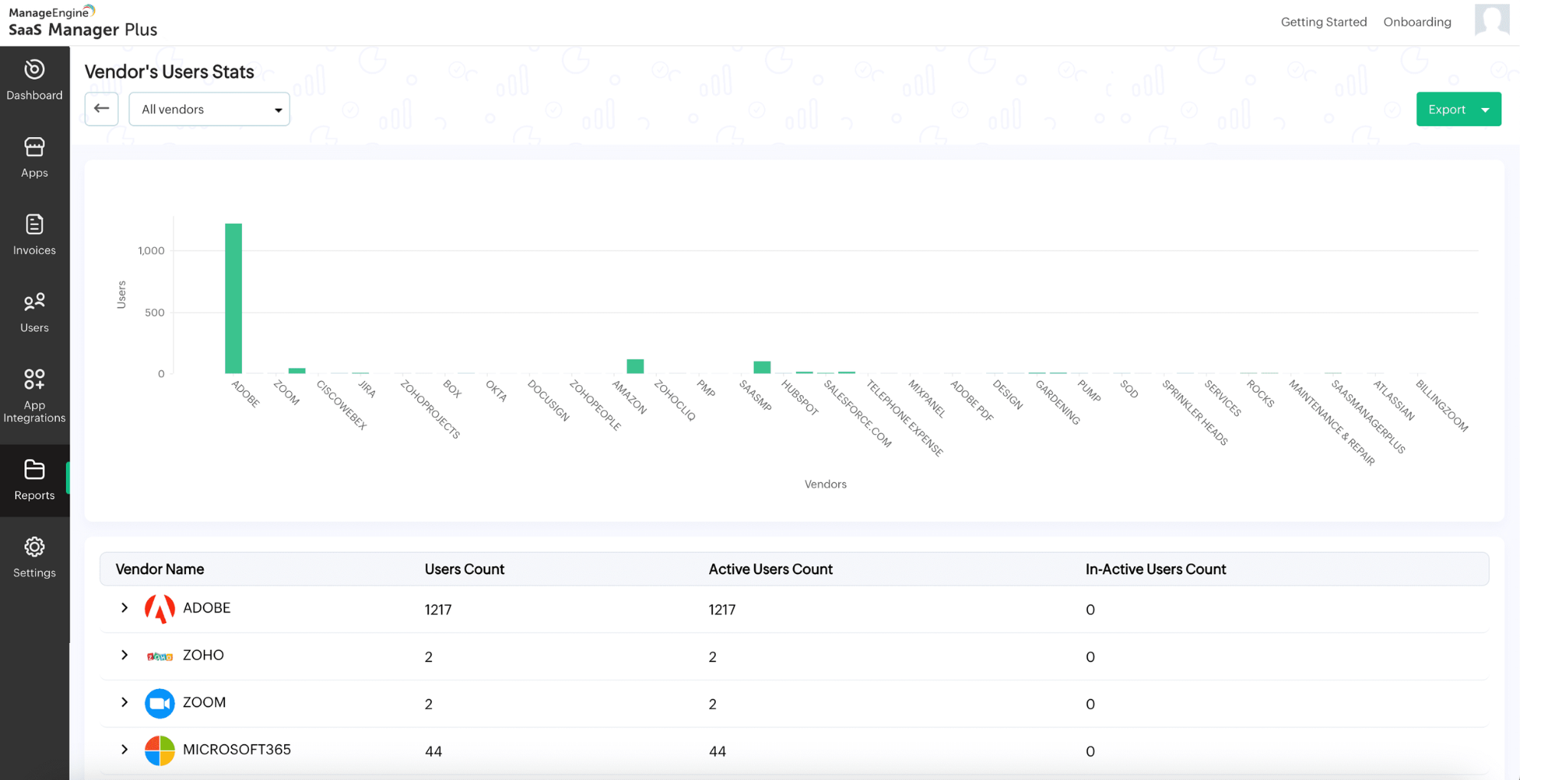The image size is (1568, 780).
Task: Click the CISCOWEBEX axis label
Action: coord(341,404)
